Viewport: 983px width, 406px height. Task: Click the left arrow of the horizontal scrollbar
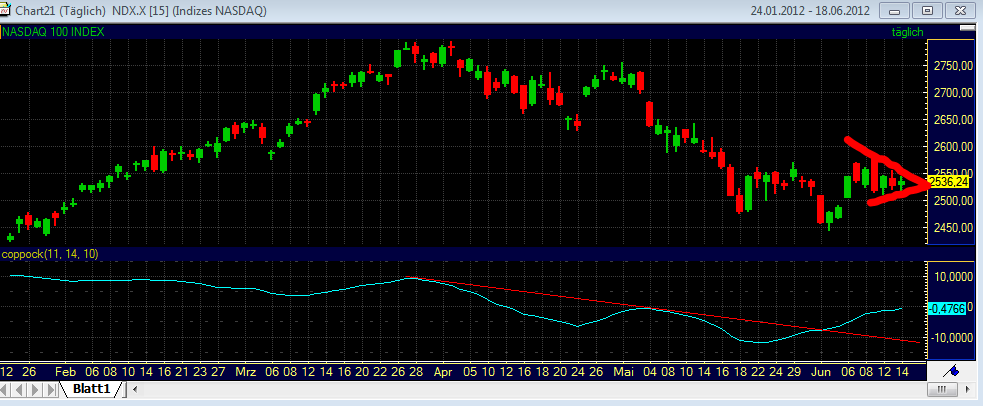(x=136, y=390)
